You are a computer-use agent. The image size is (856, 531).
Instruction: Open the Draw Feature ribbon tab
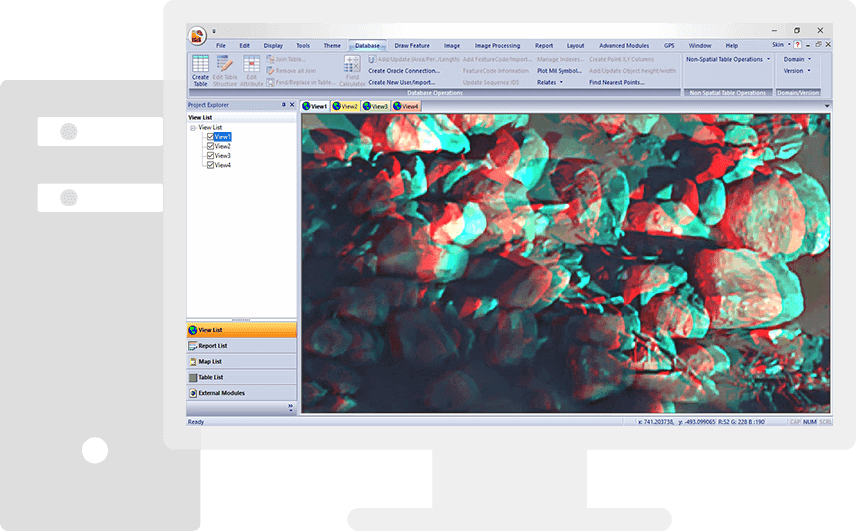tap(411, 45)
